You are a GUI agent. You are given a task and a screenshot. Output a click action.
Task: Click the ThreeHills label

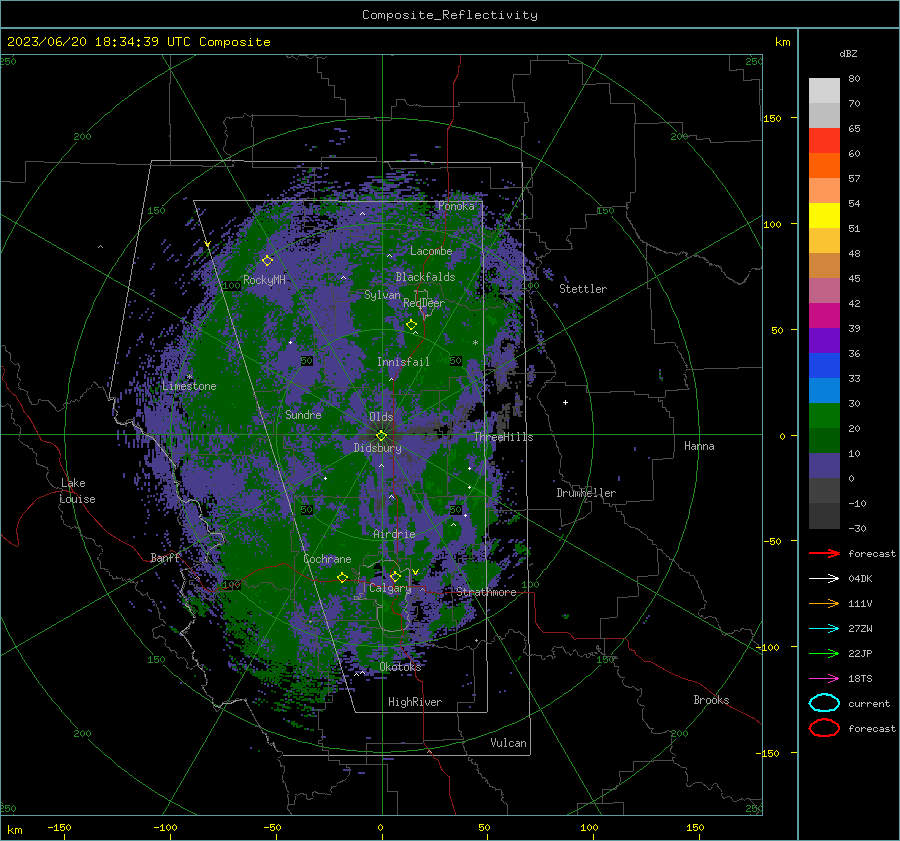pos(503,437)
